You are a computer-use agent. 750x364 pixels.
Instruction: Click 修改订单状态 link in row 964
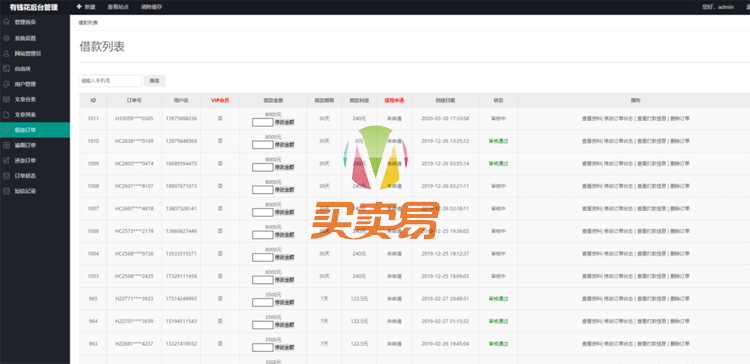618,321
